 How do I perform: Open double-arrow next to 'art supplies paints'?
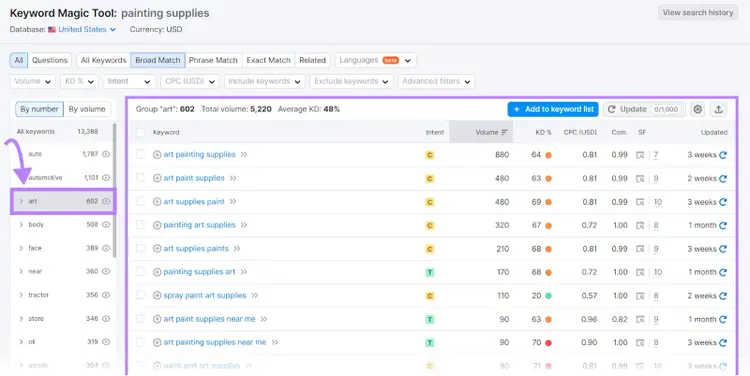pos(237,248)
